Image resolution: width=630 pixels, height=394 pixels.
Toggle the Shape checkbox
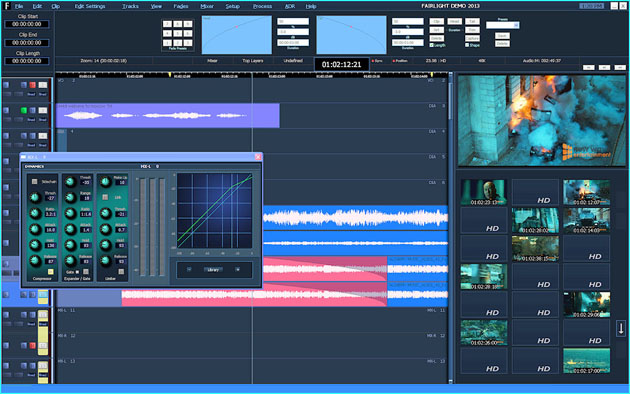pos(467,45)
